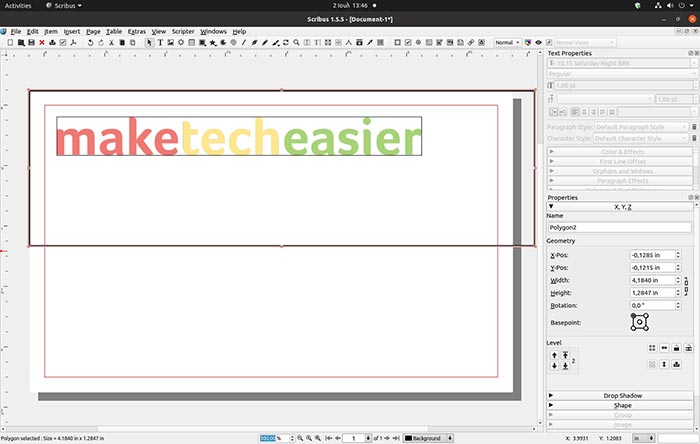This screenshot has width=700, height=444.
Task: Select the Render Frame tool
Action: pos(181,42)
